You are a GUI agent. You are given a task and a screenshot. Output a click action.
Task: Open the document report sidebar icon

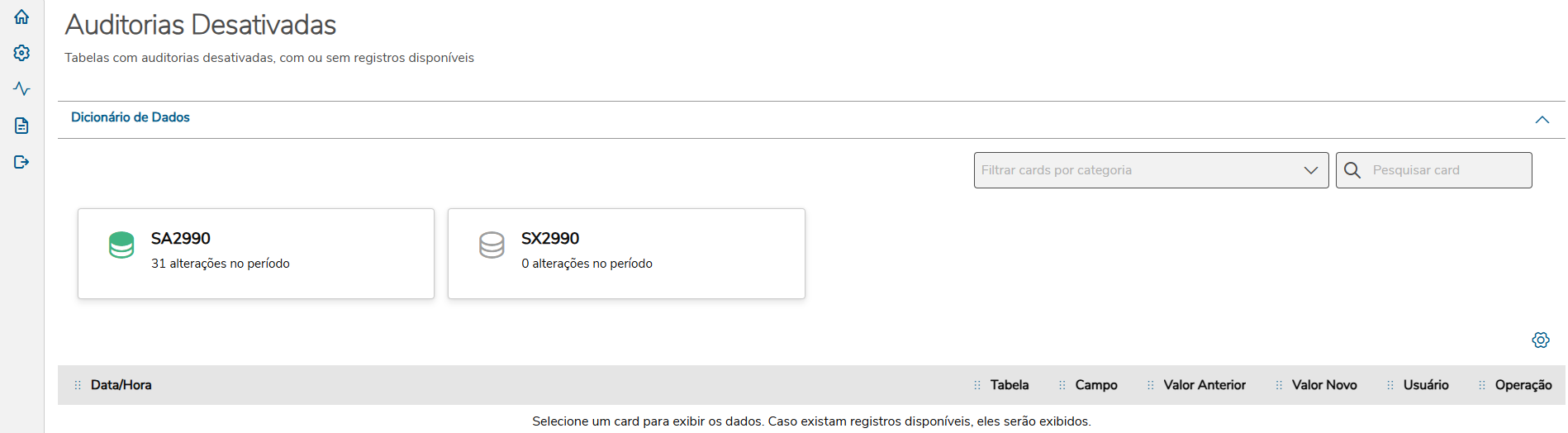coord(21,126)
